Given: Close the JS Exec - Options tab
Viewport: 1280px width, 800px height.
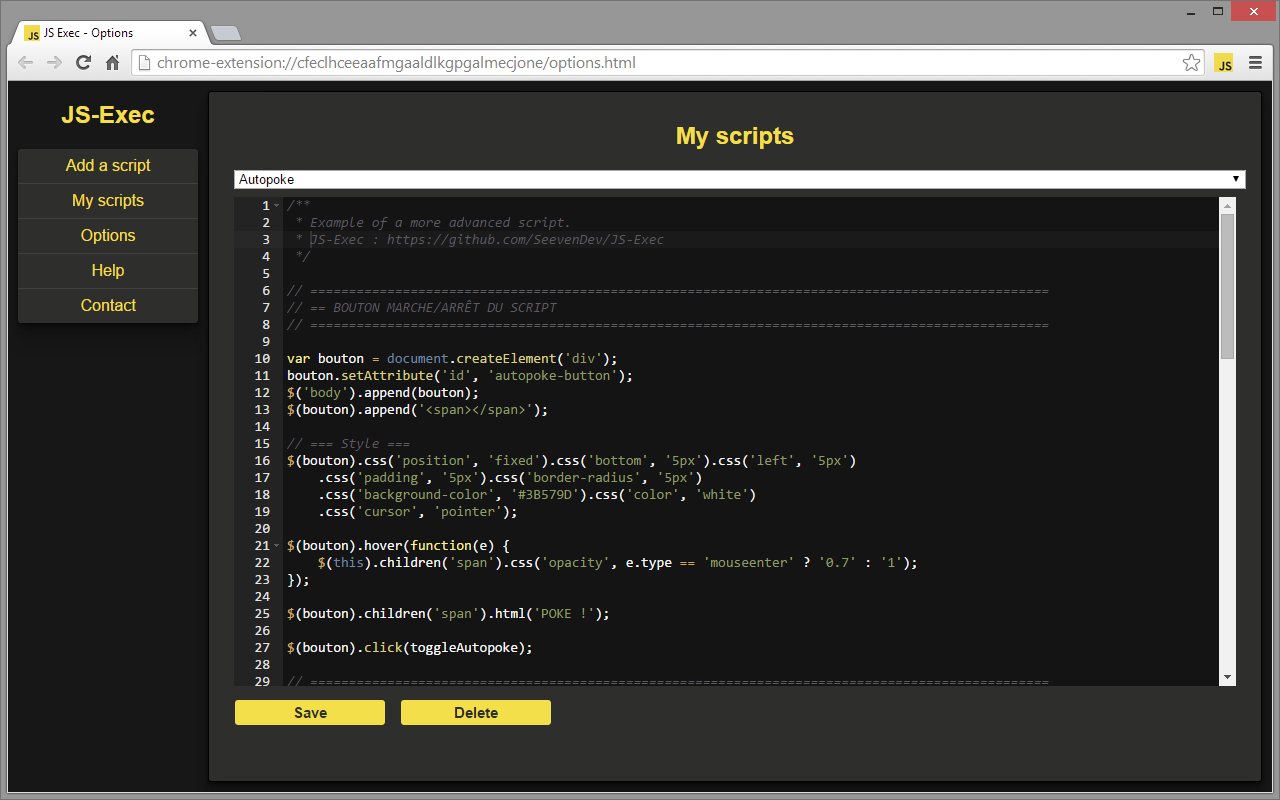Looking at the screenshot, I should (x=194, y=34).
